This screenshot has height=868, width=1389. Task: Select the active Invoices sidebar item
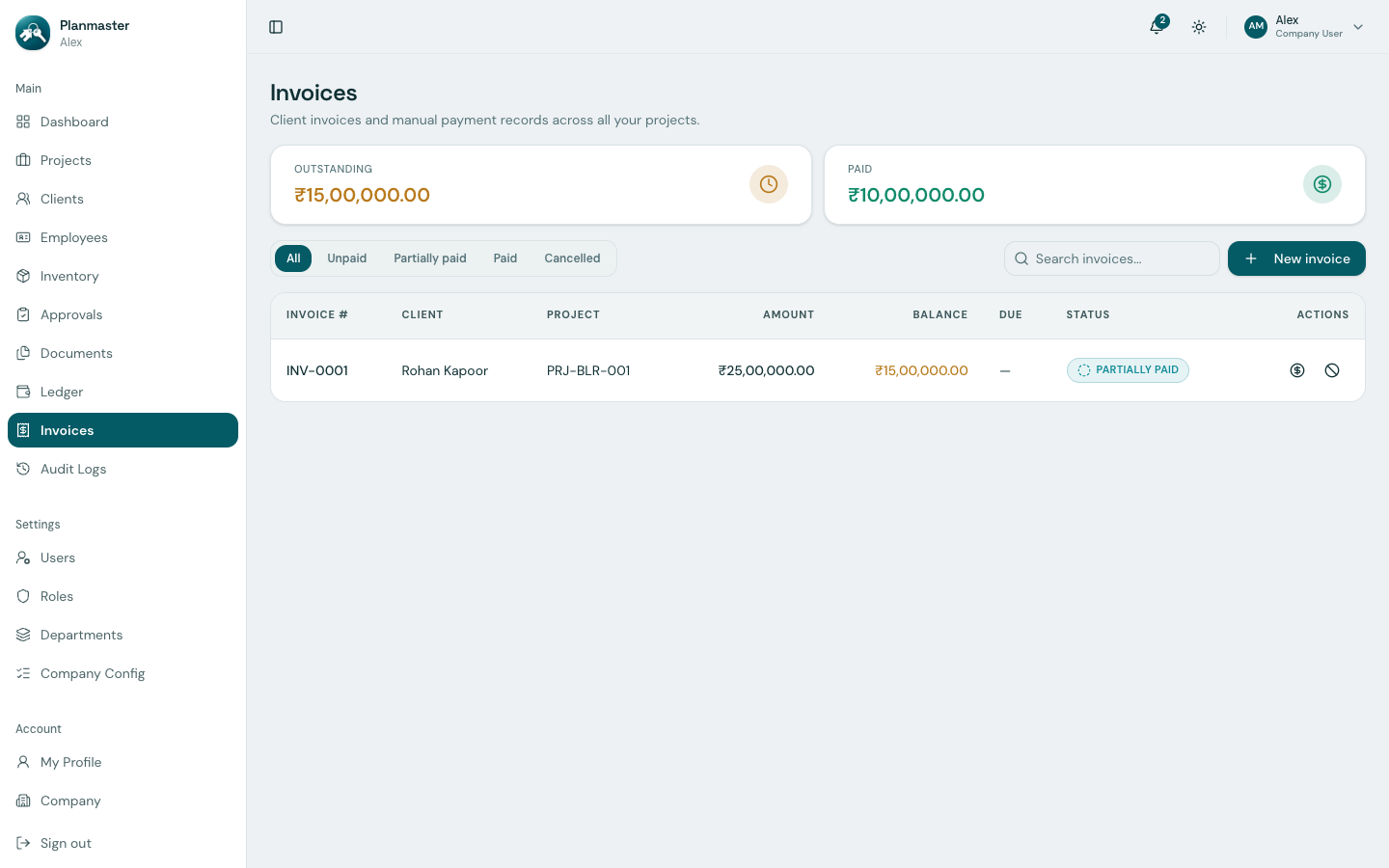pyautogui.click(x=123, y=430)
